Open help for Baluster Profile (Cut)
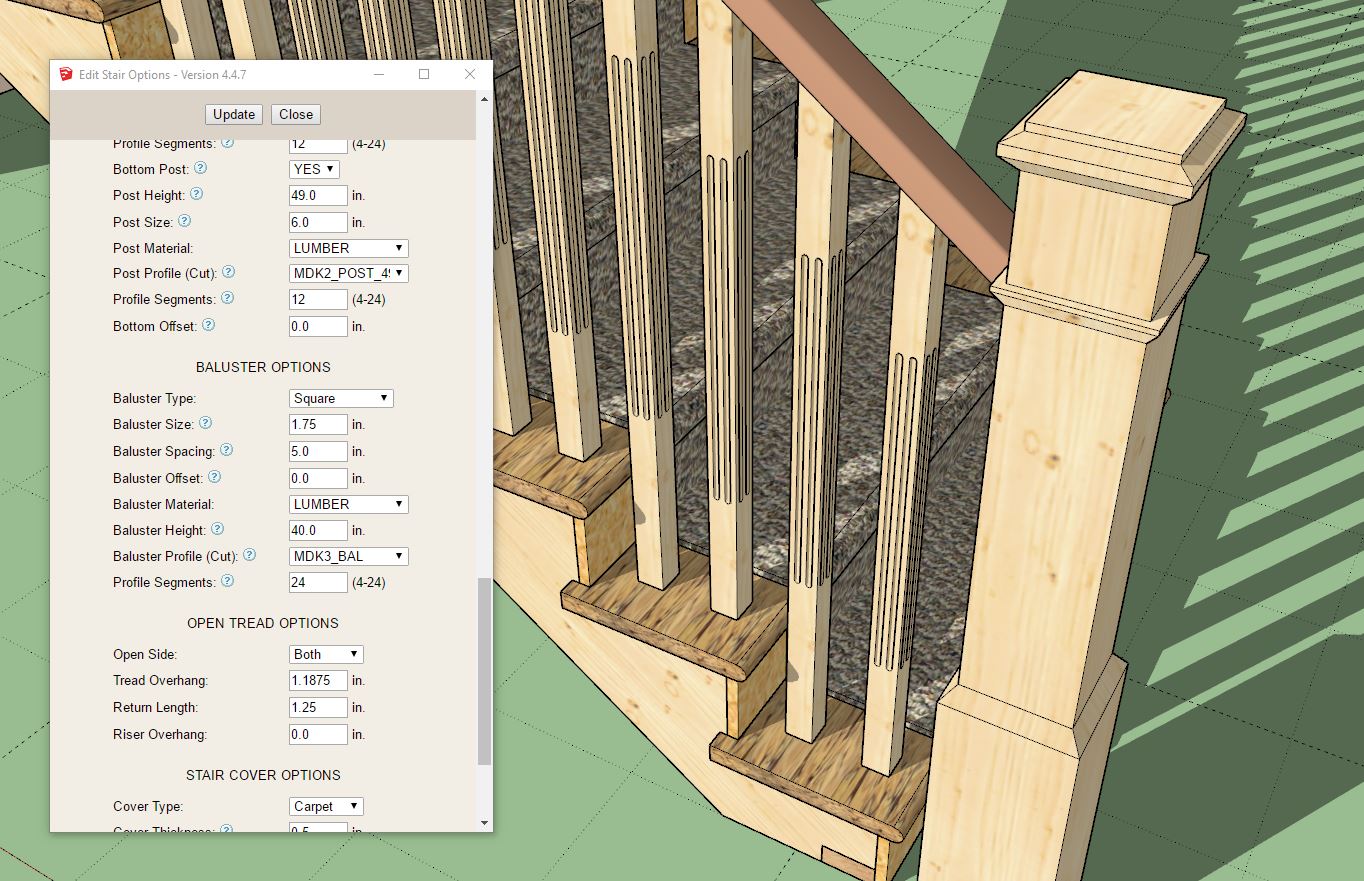Viewport: 1364px width, 881px height. click(249, 555)
